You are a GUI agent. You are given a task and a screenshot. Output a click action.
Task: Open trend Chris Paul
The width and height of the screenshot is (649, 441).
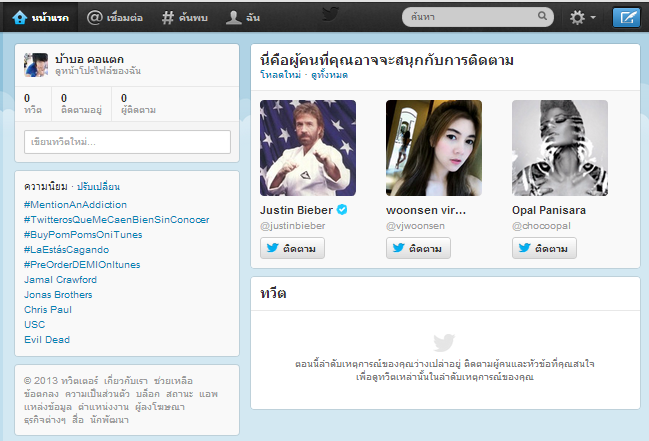coord(48,310)
